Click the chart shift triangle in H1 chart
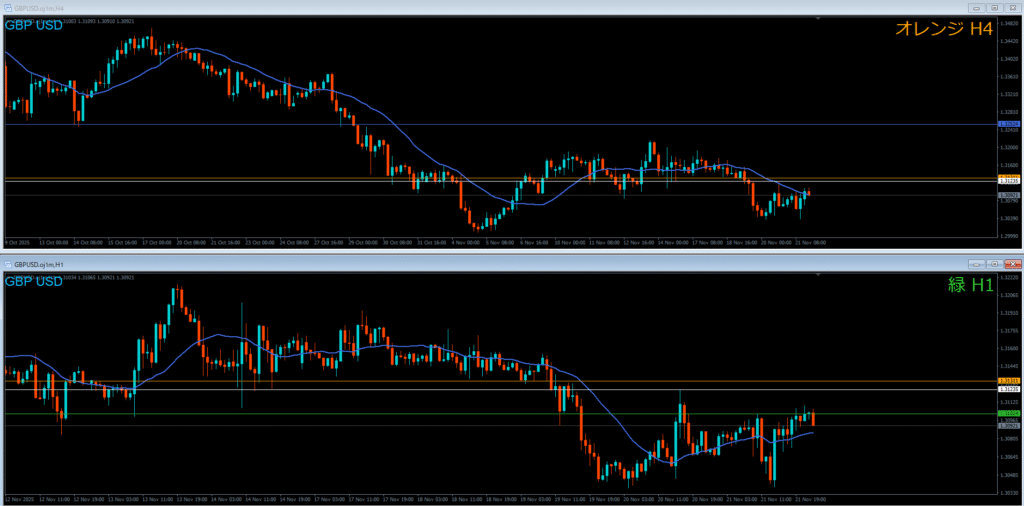This screenshot has height=506, width=1024. coord(820,274)
